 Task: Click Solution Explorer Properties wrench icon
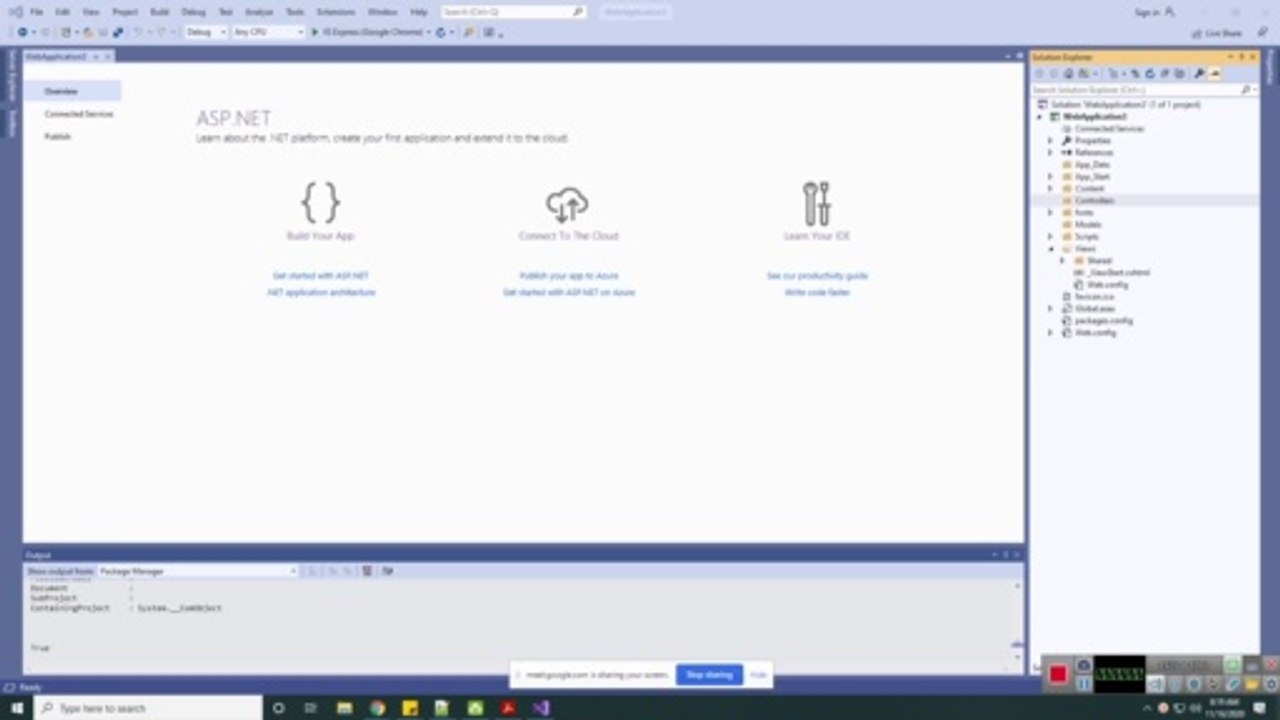pos(1199,73)
